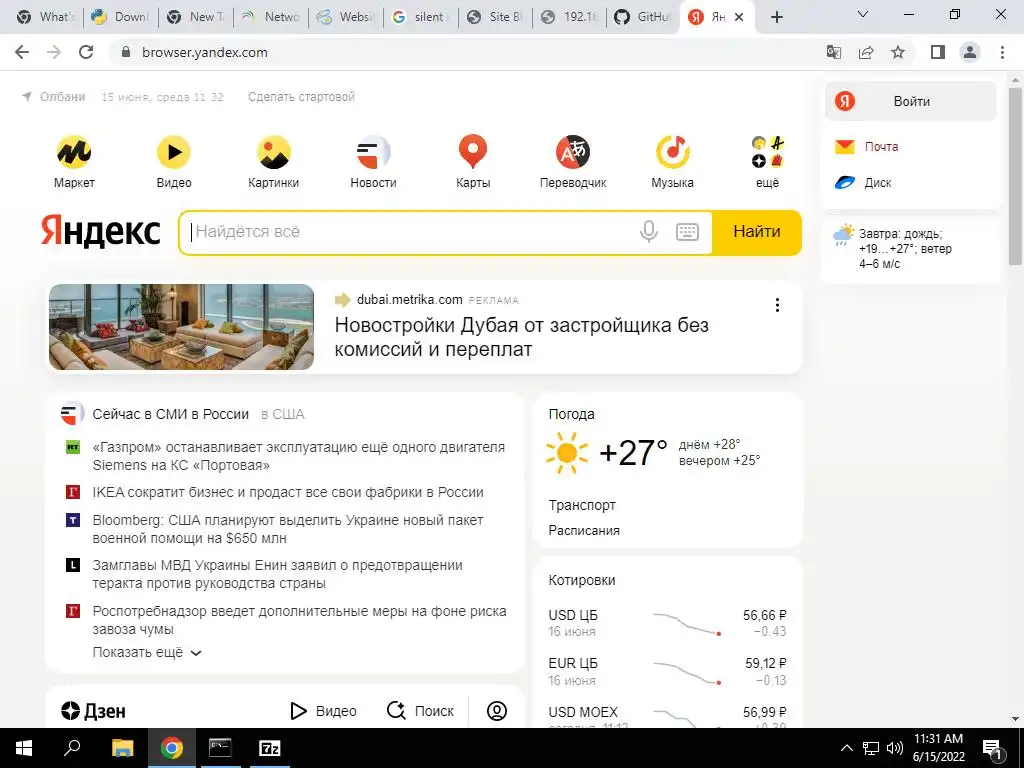Open USD ЦБ exchange rate row
The image size is (1024, 768).
click(x=667, y=624)
